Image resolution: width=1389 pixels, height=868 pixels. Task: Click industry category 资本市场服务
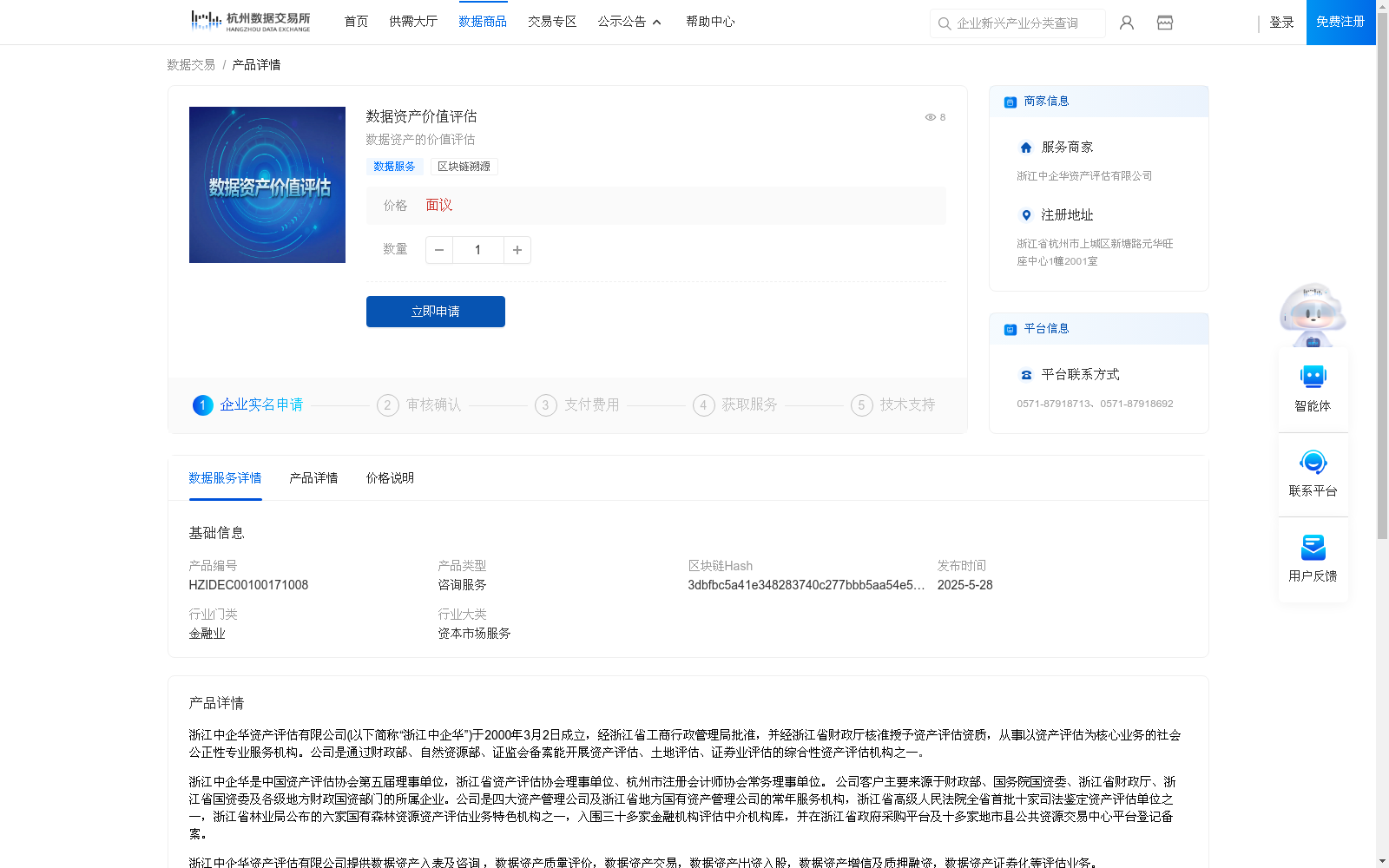(x=474, y=634)
